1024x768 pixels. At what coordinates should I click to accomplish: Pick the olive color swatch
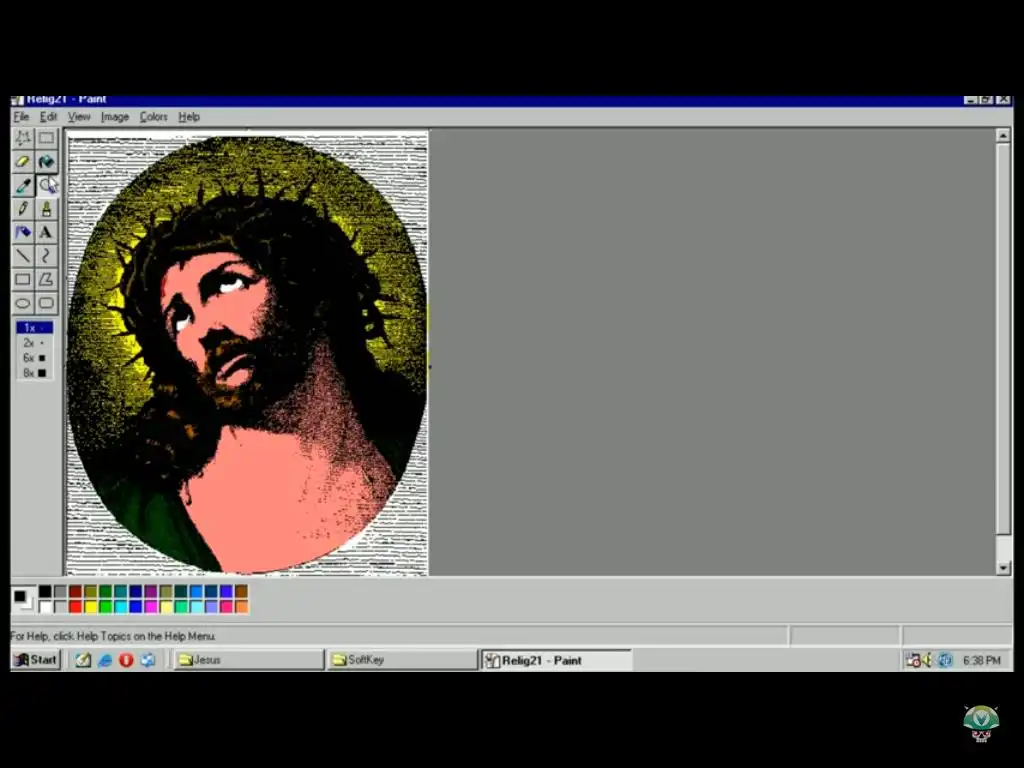[x=91, y=592]
